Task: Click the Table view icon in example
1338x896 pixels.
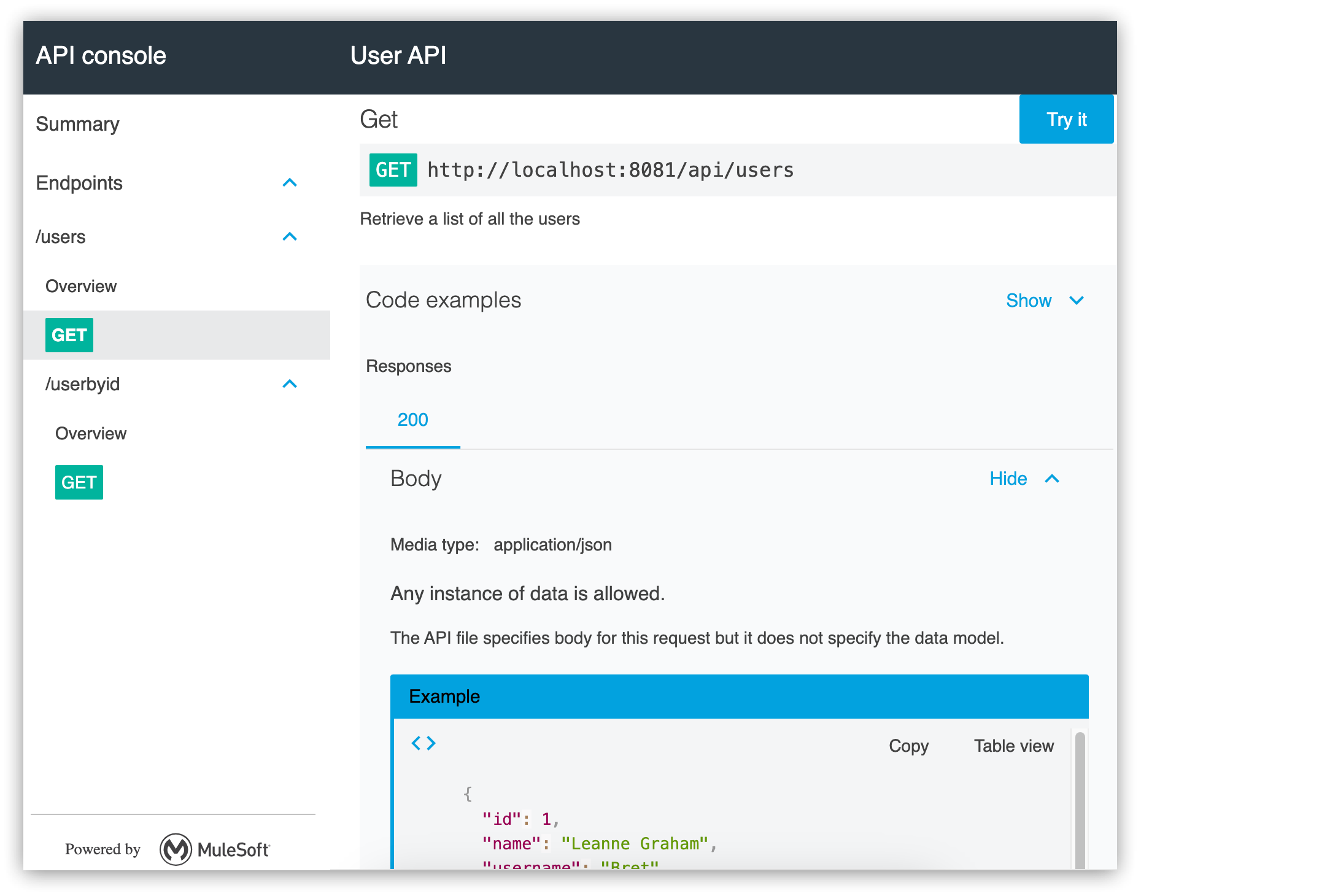Action: [1013, 745]
